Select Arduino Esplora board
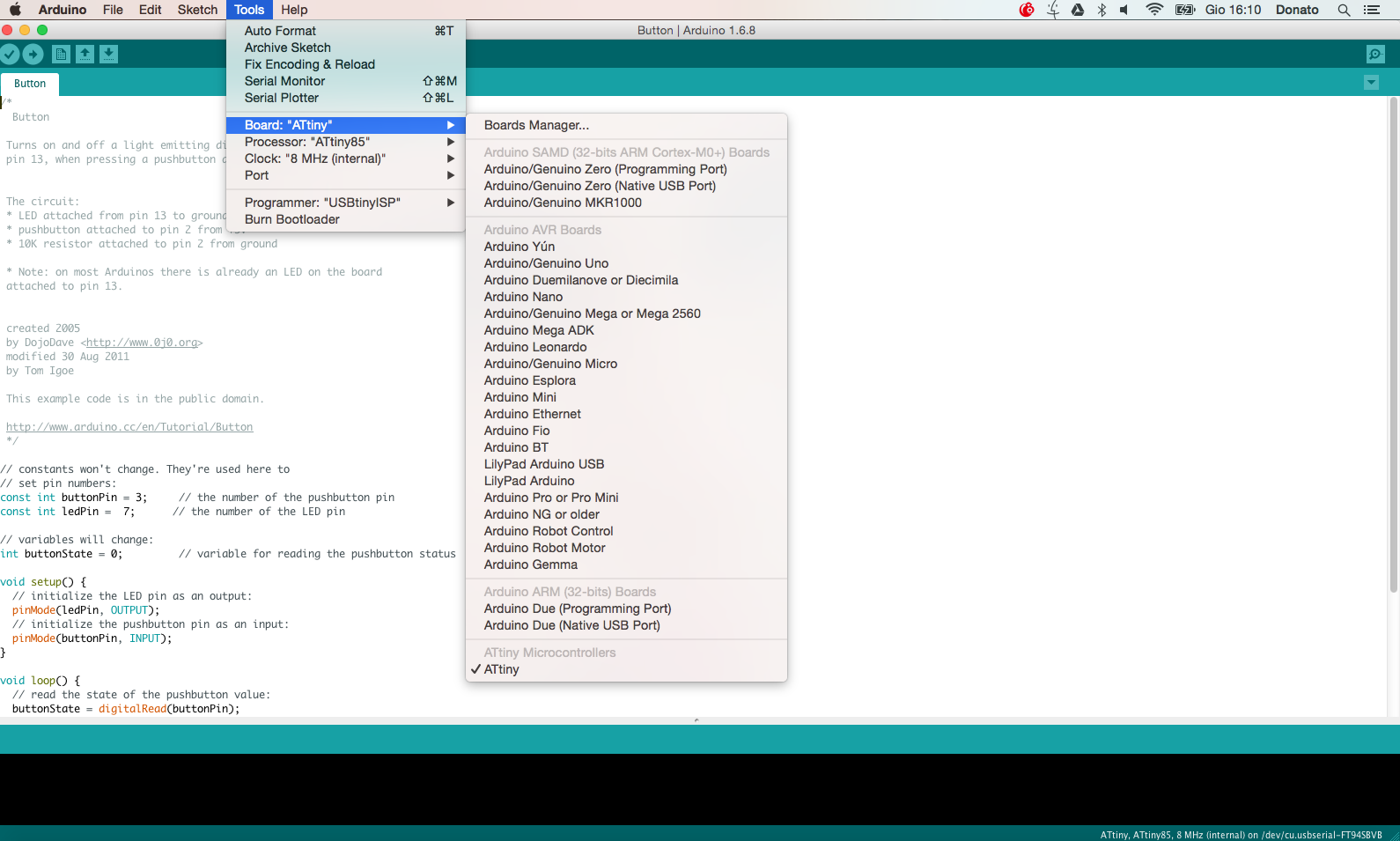Image resolution: width=1400 pixels, height=841 pixels. [x=626, y=380]
